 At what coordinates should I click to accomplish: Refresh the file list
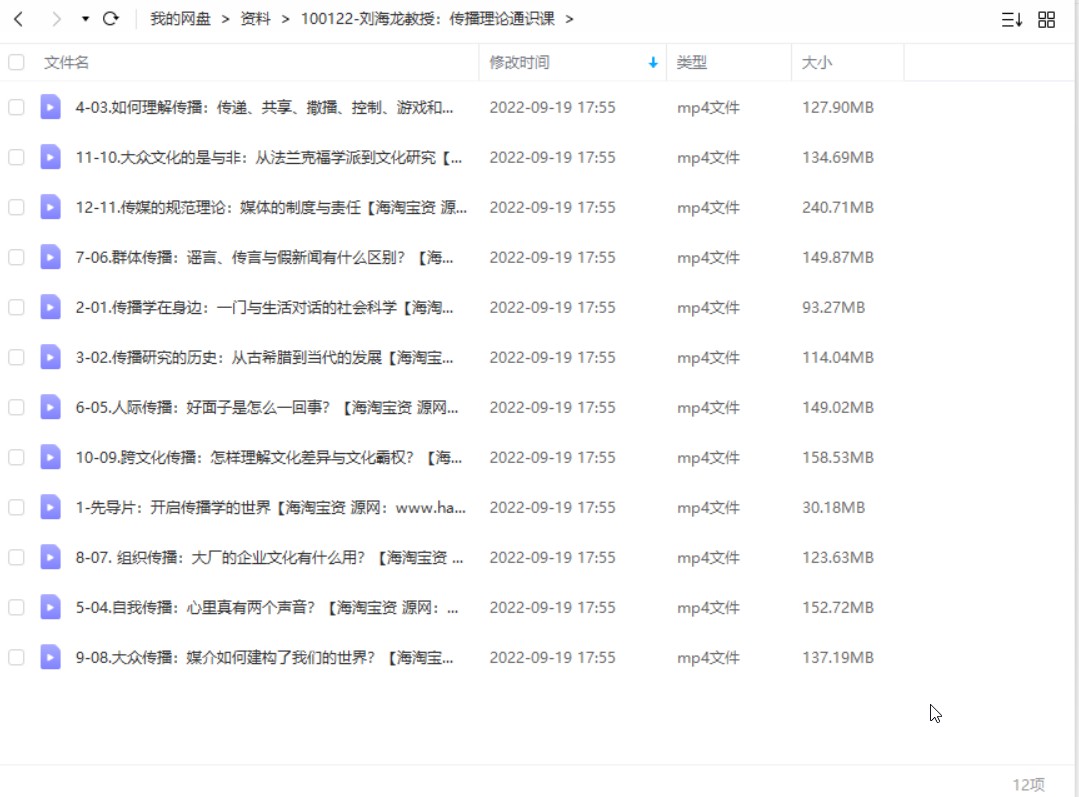click(111, 19)
